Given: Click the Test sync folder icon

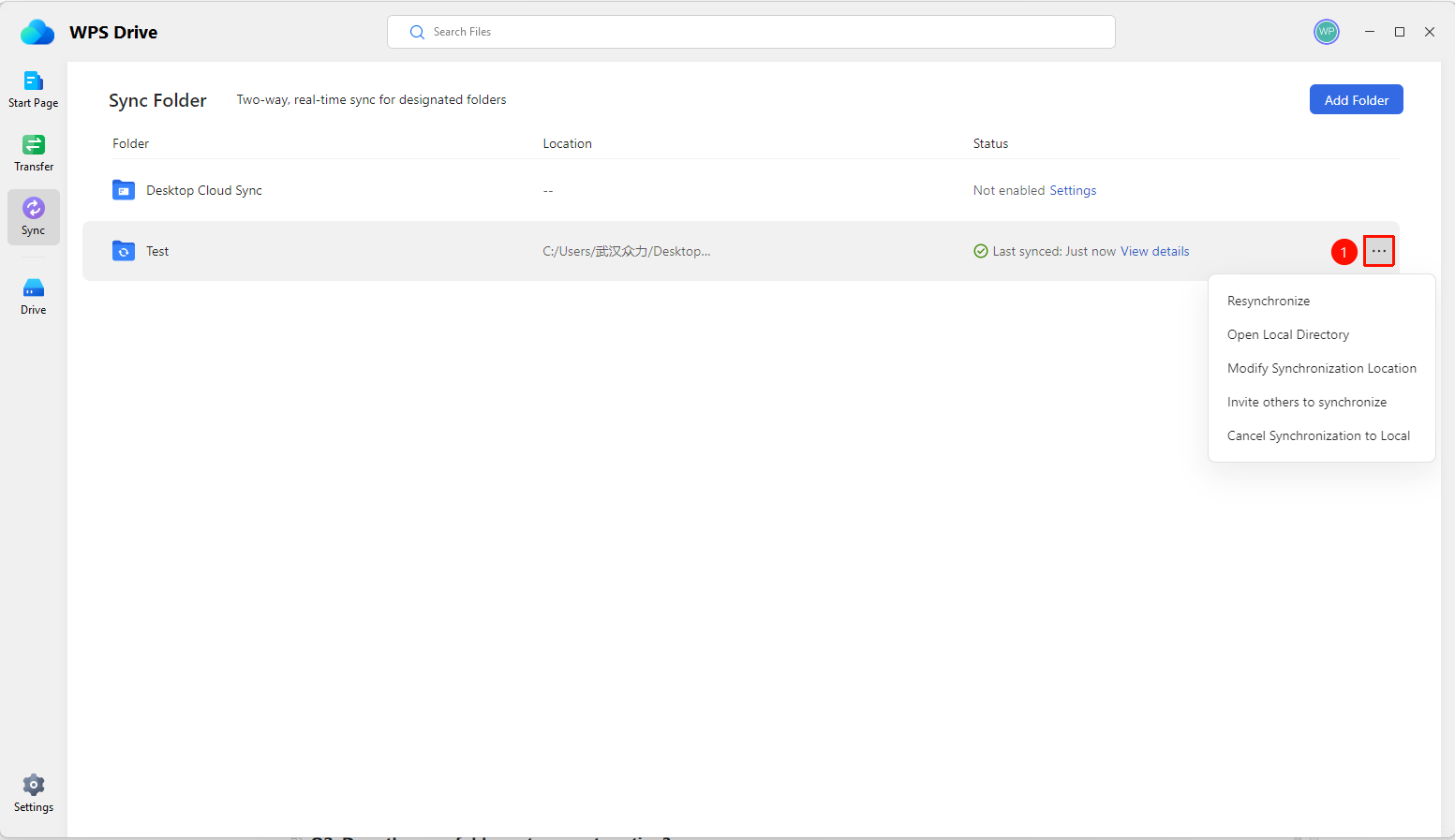Looking at the screenshot, I should [x=124, y=251].
